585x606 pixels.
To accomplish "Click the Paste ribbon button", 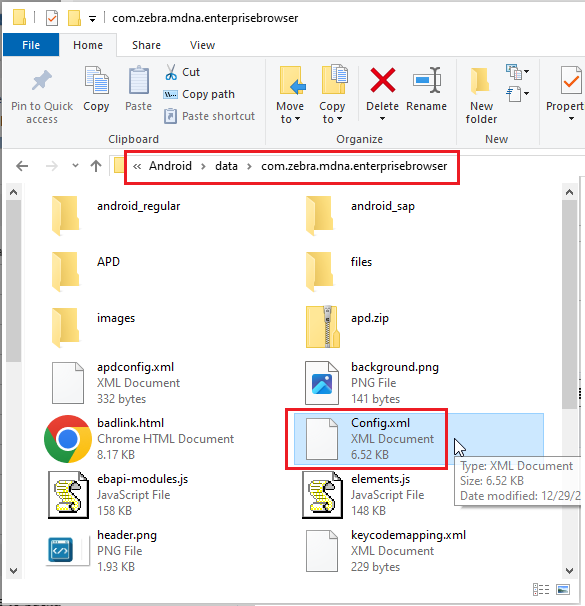I will tap(138, 89).
